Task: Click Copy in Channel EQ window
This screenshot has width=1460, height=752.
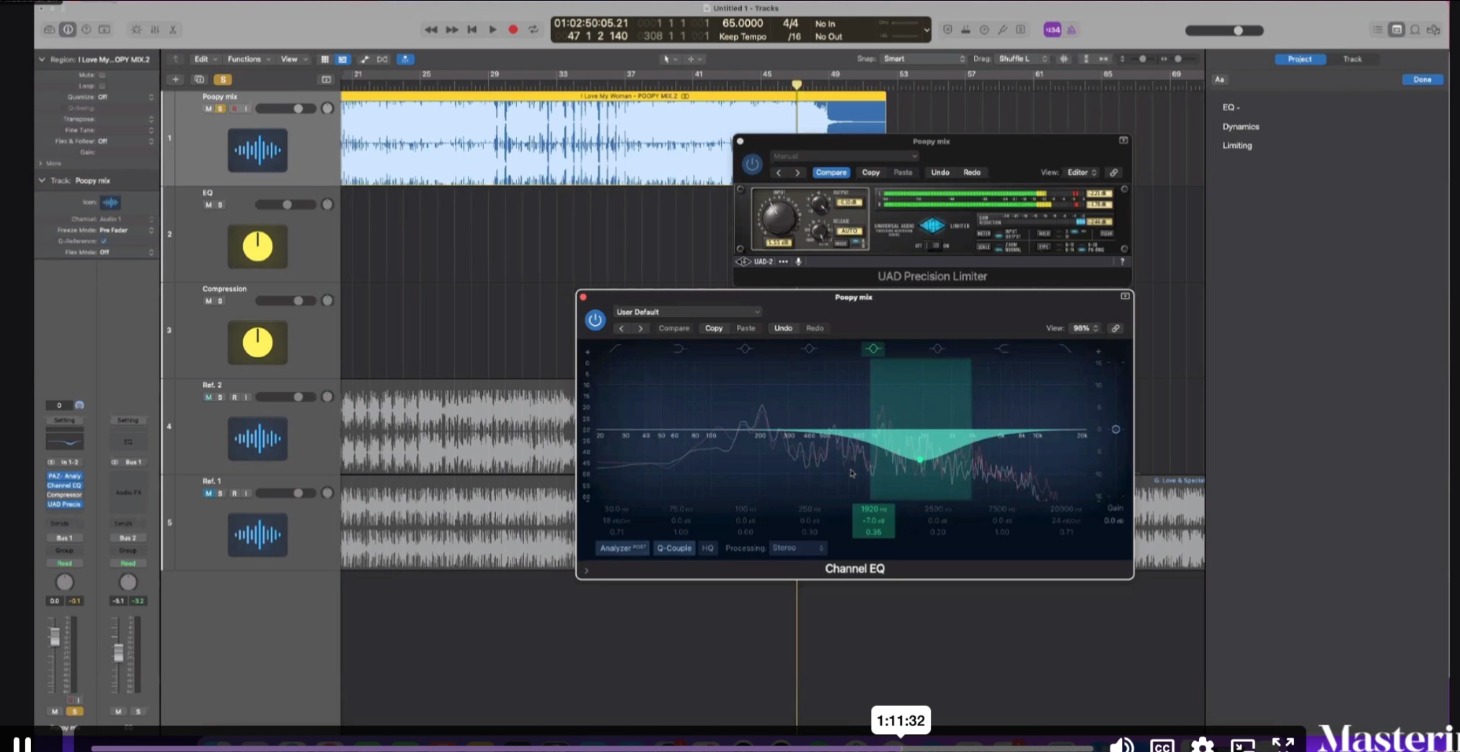Action: pos(714,328)
